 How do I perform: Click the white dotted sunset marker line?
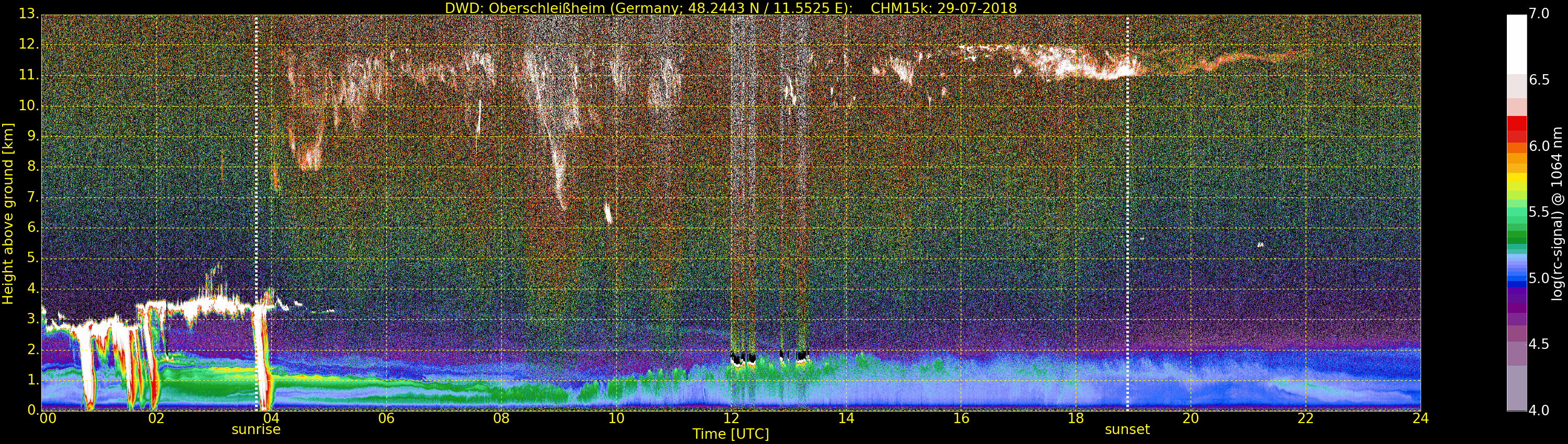[x=1127, y=213]
